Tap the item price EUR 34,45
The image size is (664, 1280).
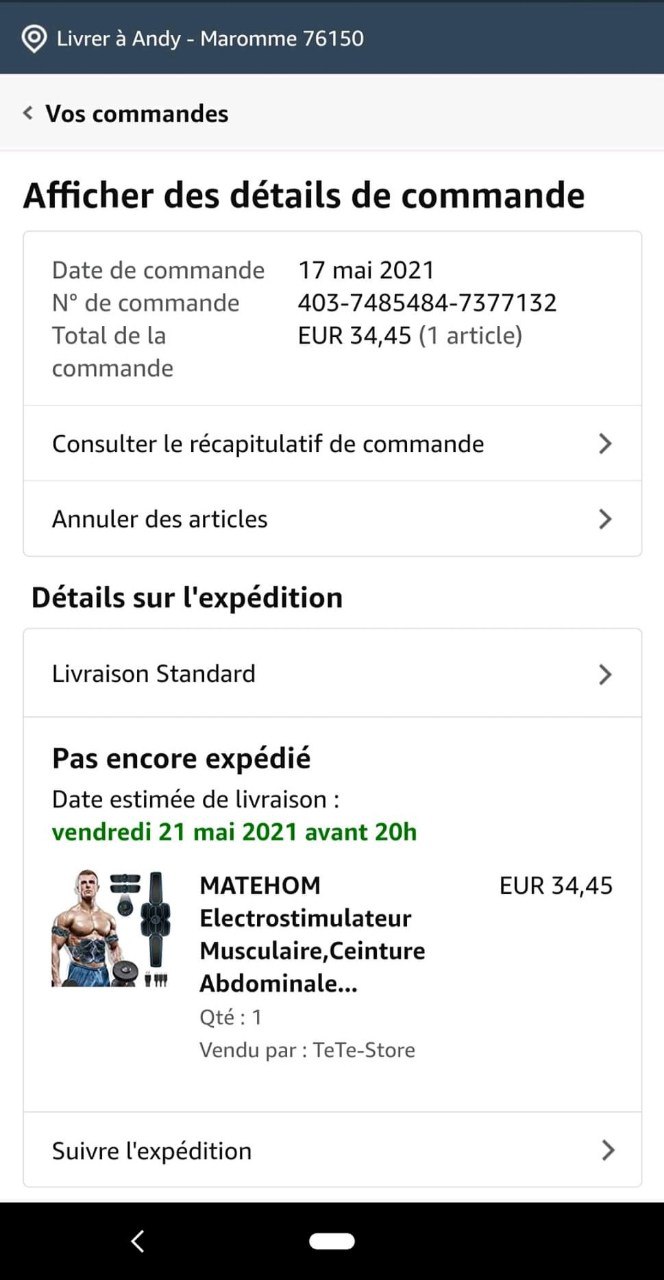tap(556, 886)
